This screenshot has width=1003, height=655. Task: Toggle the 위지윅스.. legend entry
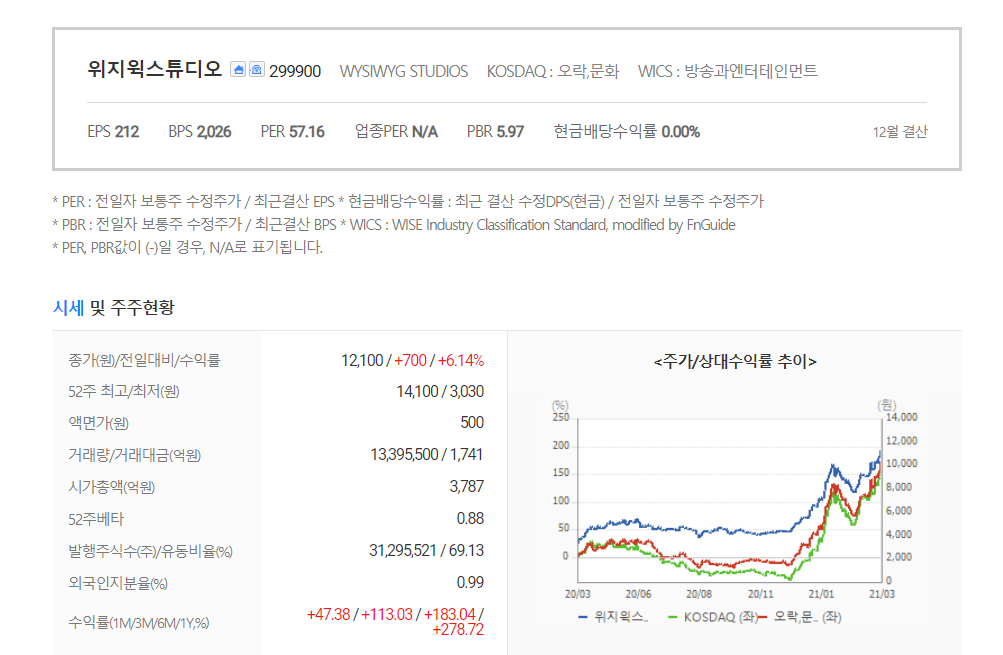click(613, 617)
